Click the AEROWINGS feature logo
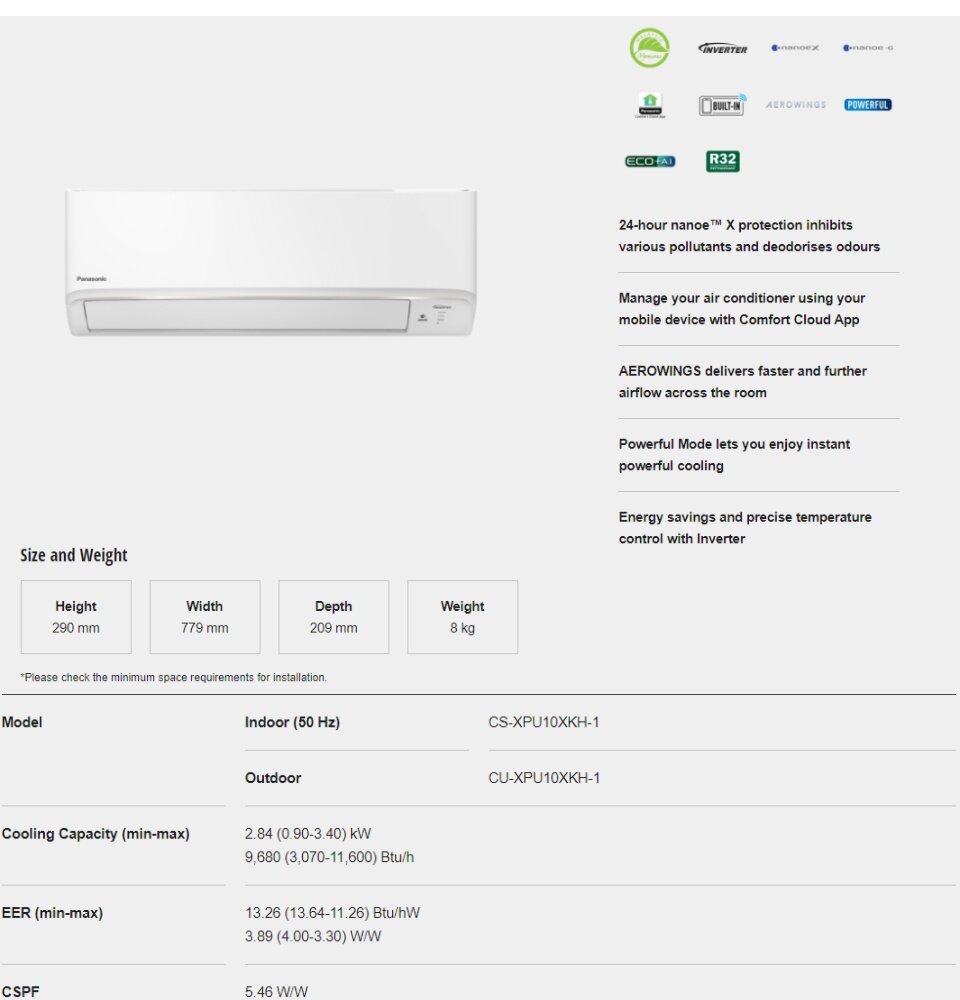The image size is (960, 1000). pyautogui.click(x=795, y=105)
